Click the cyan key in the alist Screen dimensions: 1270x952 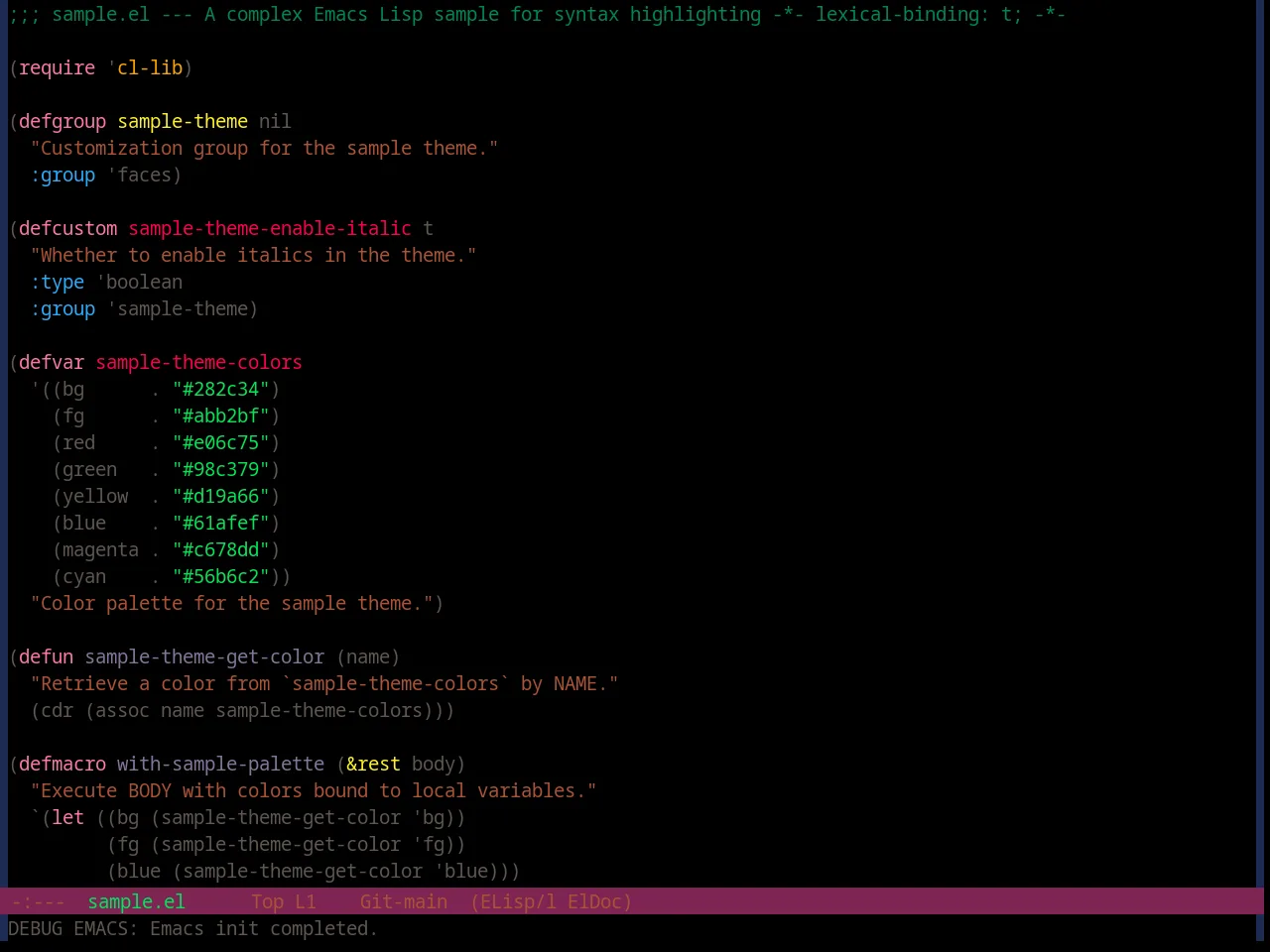pos(84,576)
